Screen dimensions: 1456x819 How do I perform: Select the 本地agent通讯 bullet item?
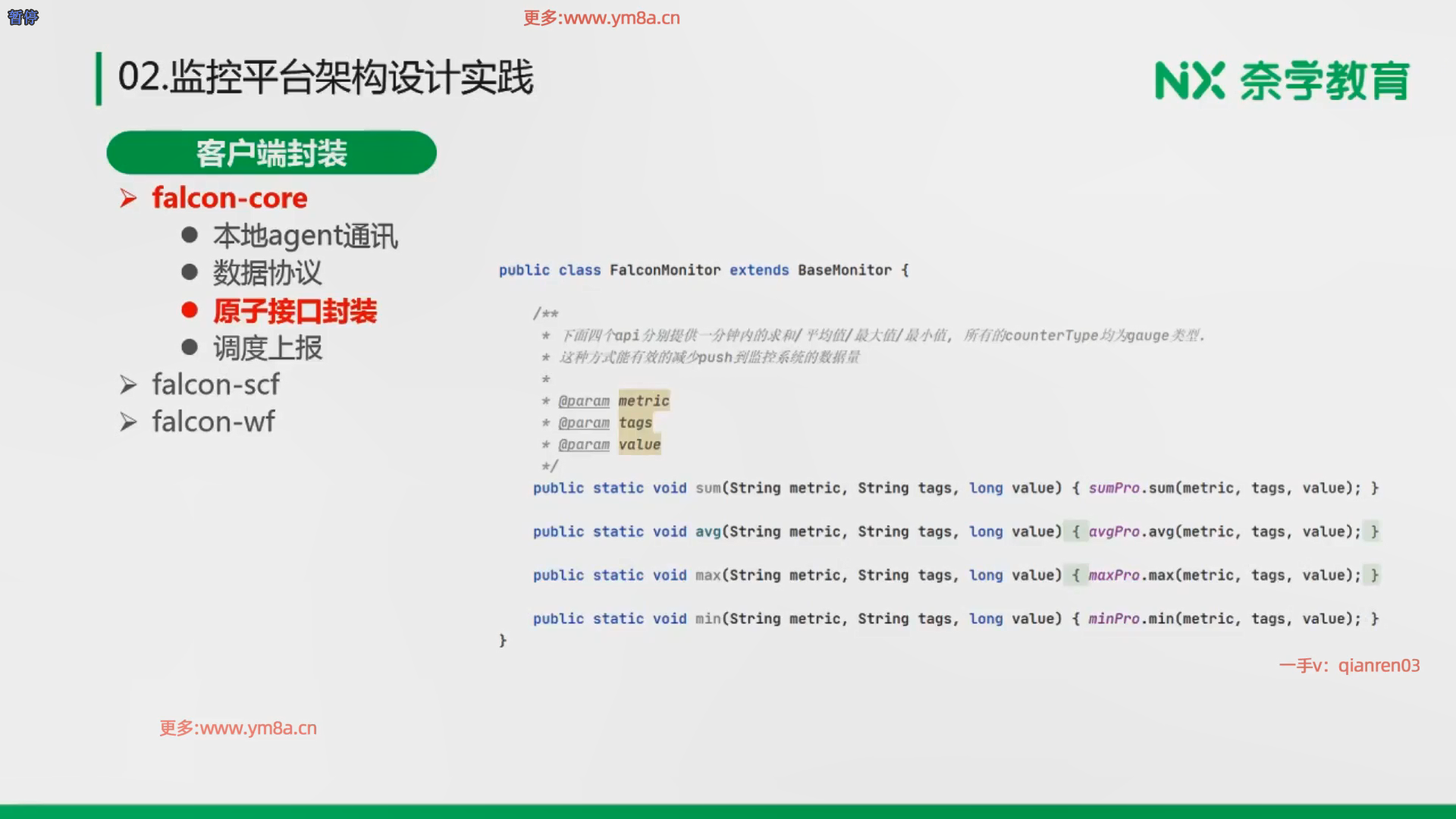305,237
